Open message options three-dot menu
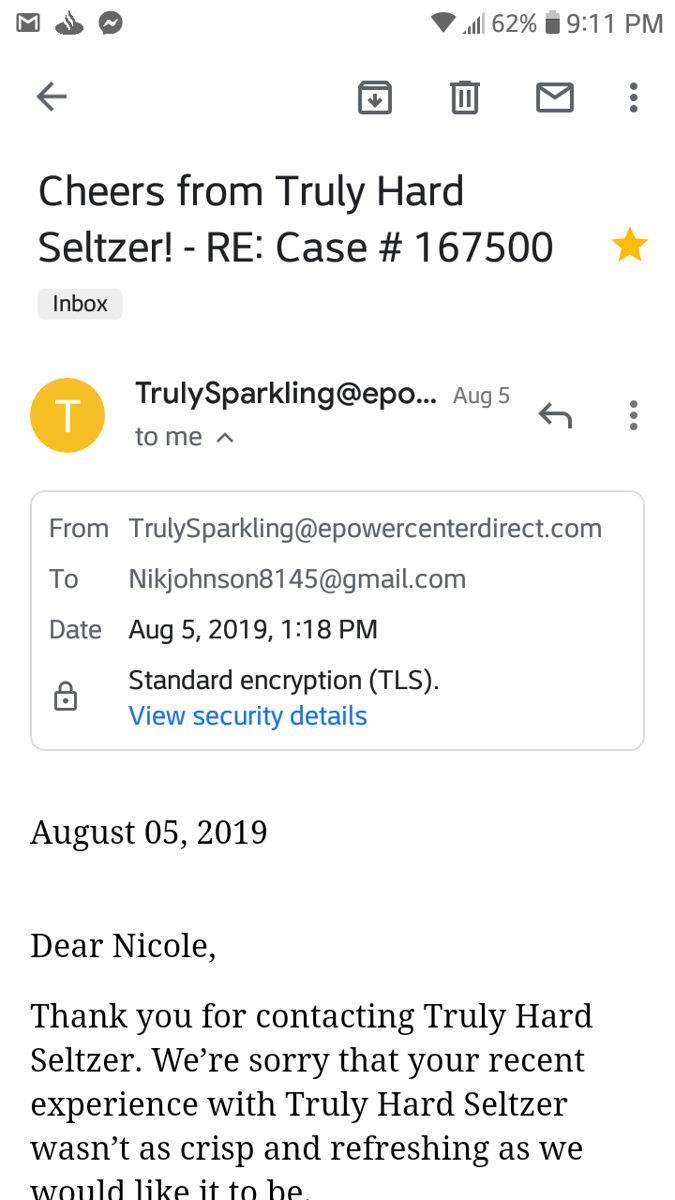The width and height of the screenshot is (675, 1200). coord(633,415)
